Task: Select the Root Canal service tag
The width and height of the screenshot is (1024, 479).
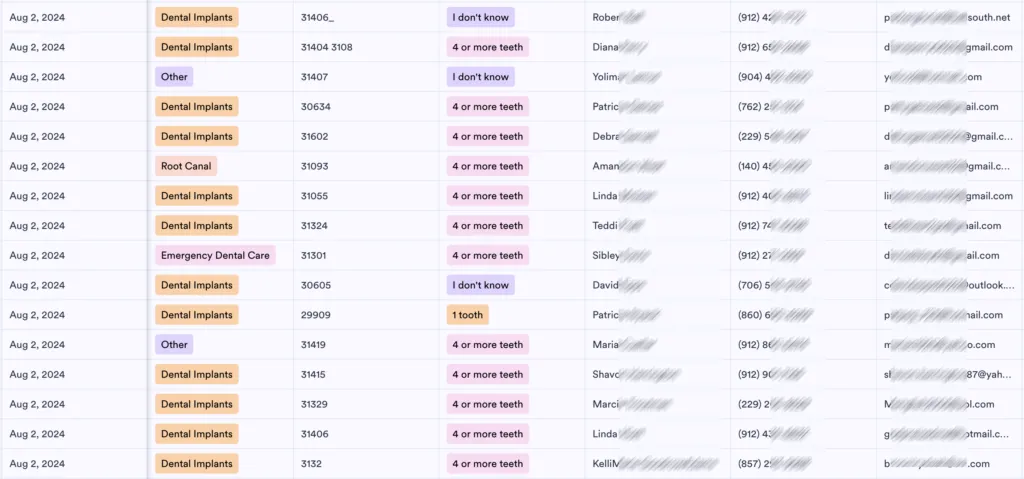Action: (x=185, y=166)
